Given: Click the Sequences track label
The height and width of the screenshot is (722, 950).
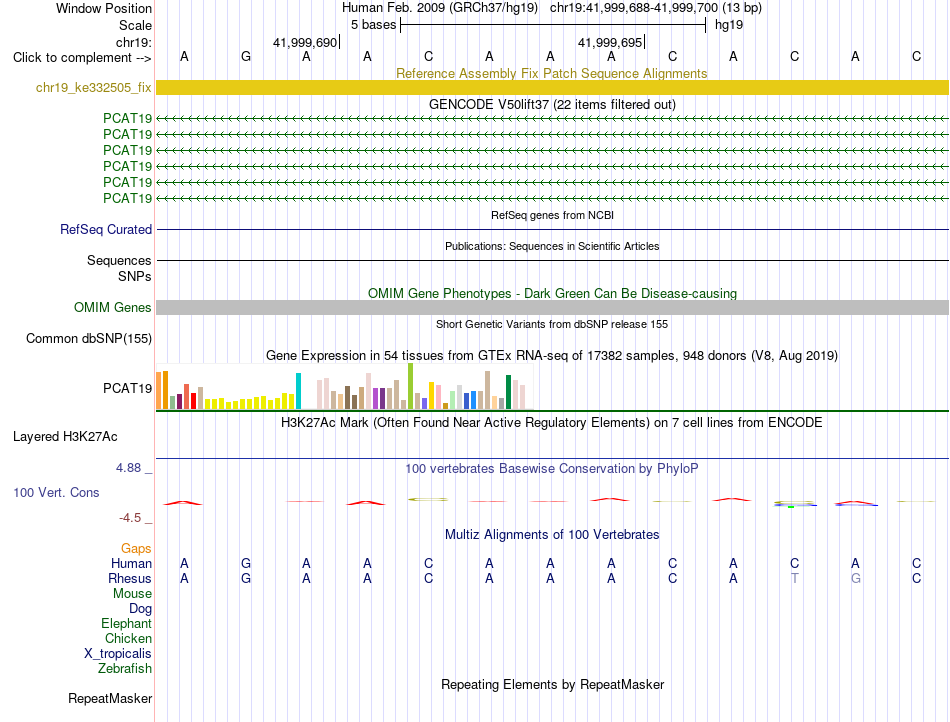Looking at the screenshot, I should [119, 260].
